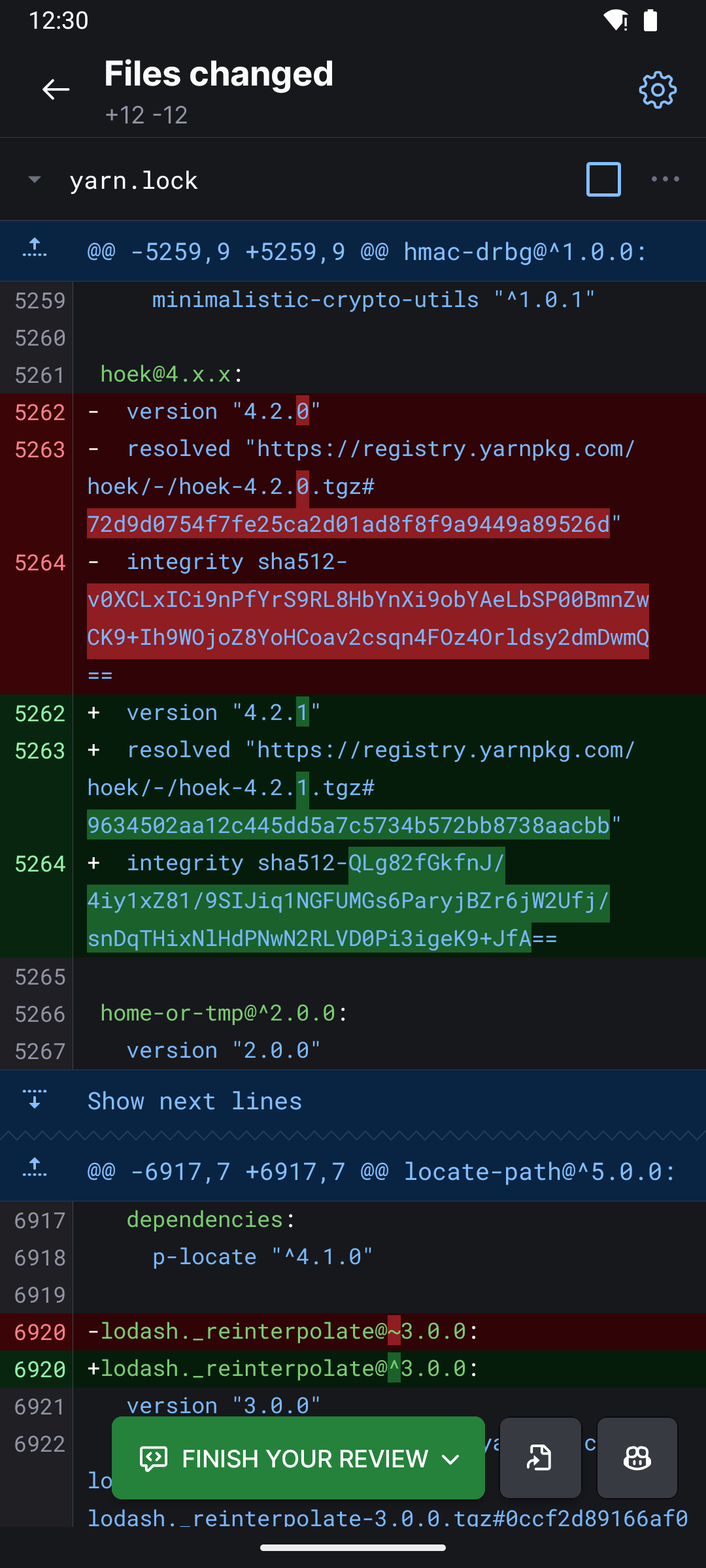
Task: Open the Copilot icon button
Action: [637, 1458]
